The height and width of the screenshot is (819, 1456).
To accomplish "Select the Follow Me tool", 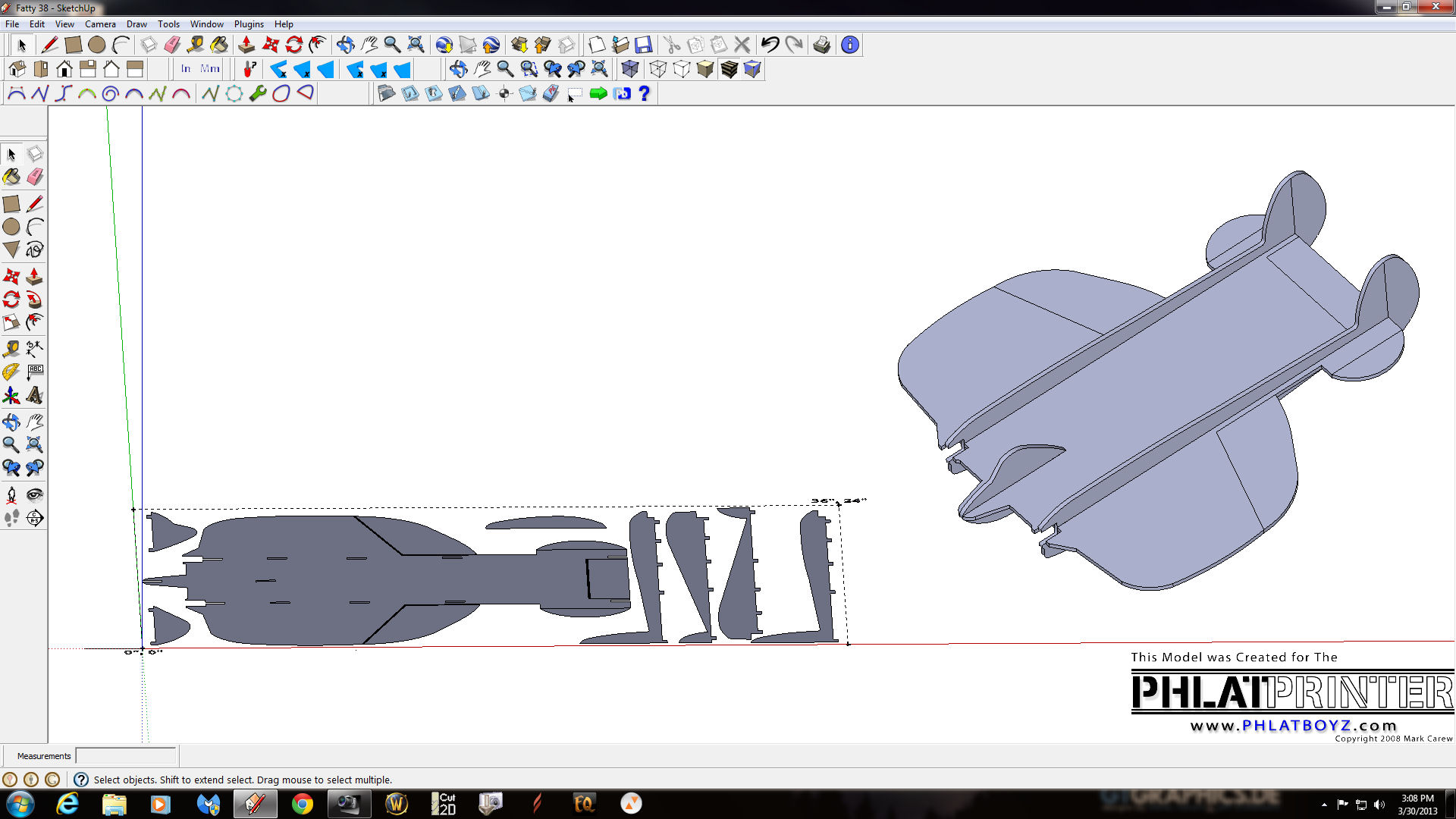I will click(x=34, y=299).
